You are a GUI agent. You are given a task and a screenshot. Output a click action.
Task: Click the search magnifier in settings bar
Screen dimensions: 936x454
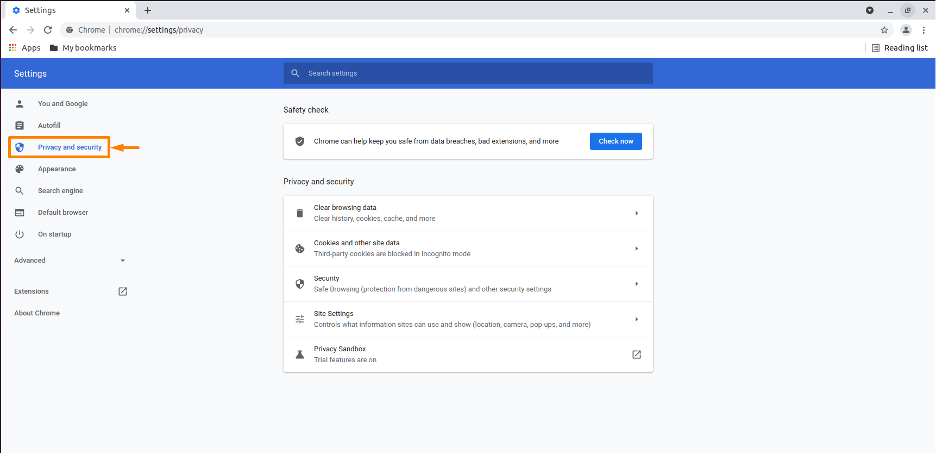click(295, 73)
